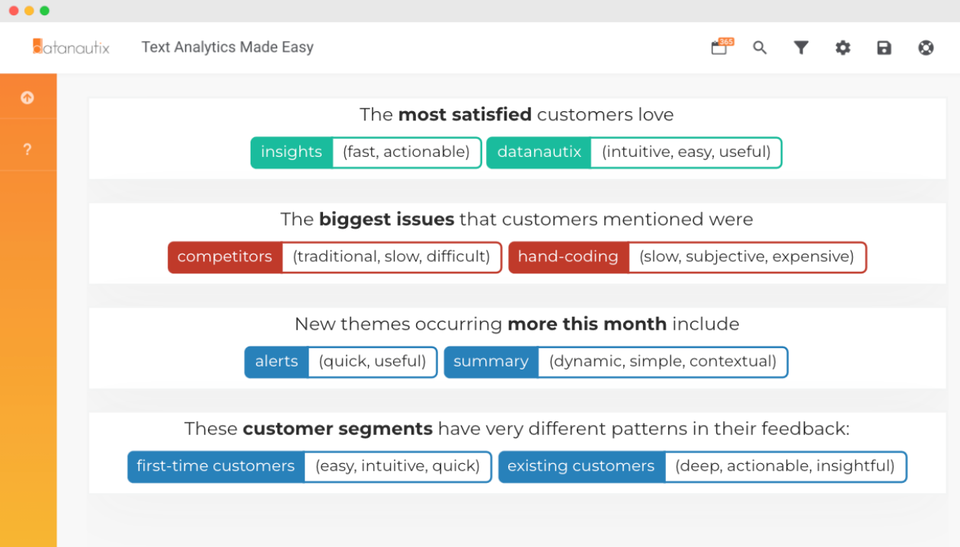Viewport: 960px width, 547px height.
Task: Open the filter funnel icon
Action: (801, 47)
